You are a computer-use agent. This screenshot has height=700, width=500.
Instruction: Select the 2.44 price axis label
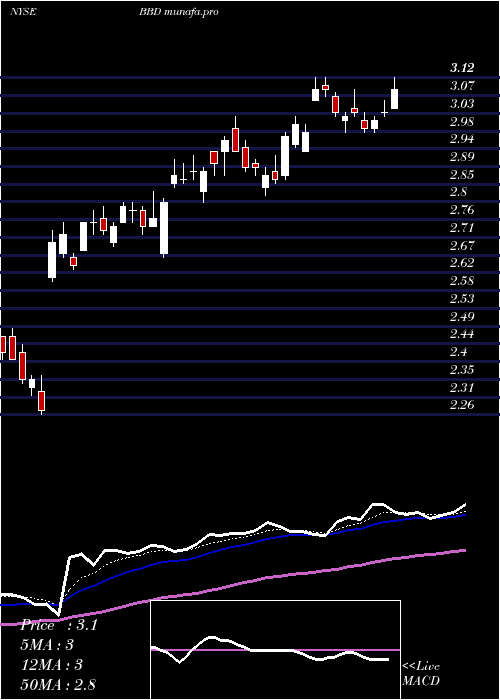pyautogui.click(x=462, y=333)
